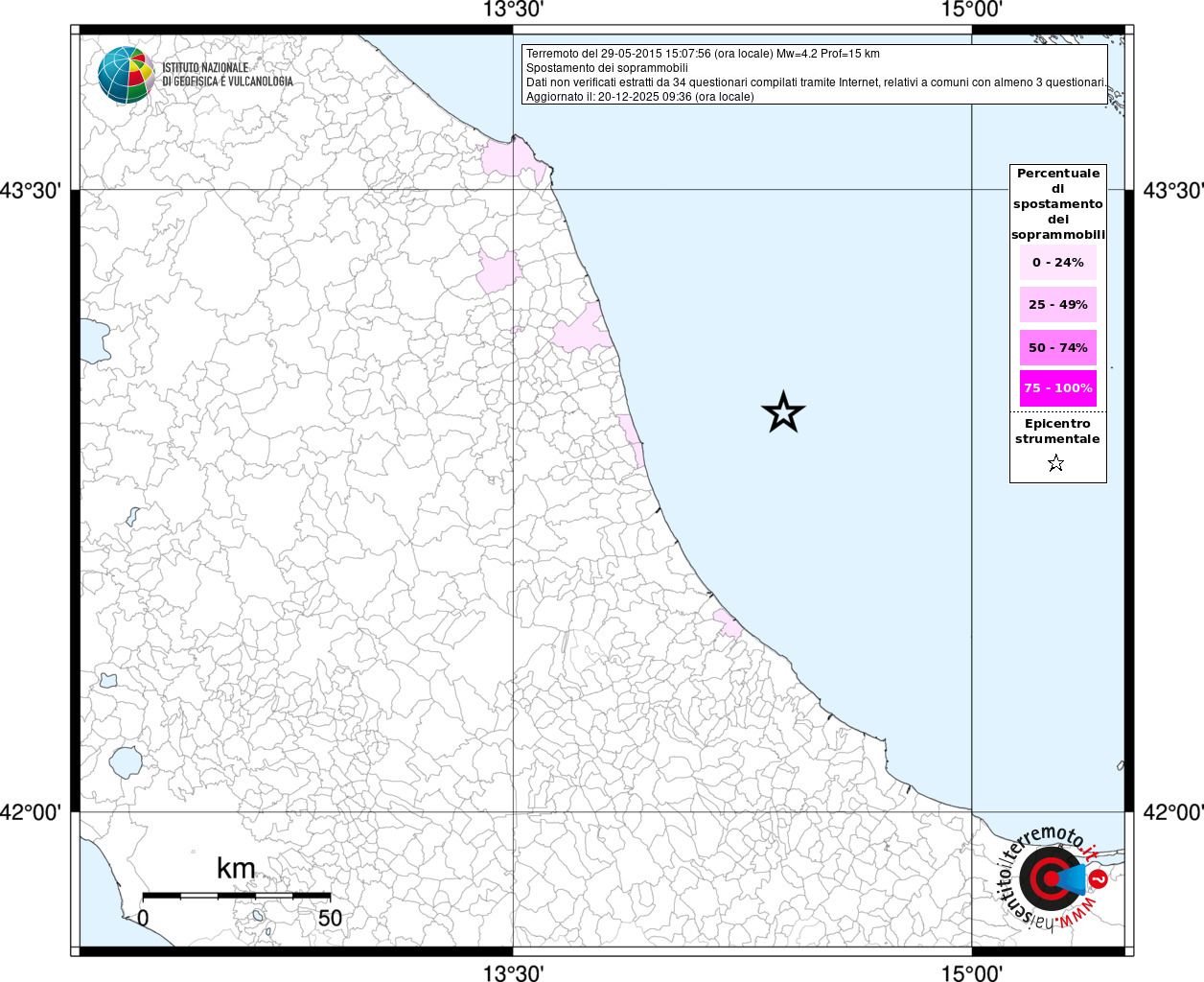
Task: Click the bottom 13°30' longitude label
Action: 513,972
